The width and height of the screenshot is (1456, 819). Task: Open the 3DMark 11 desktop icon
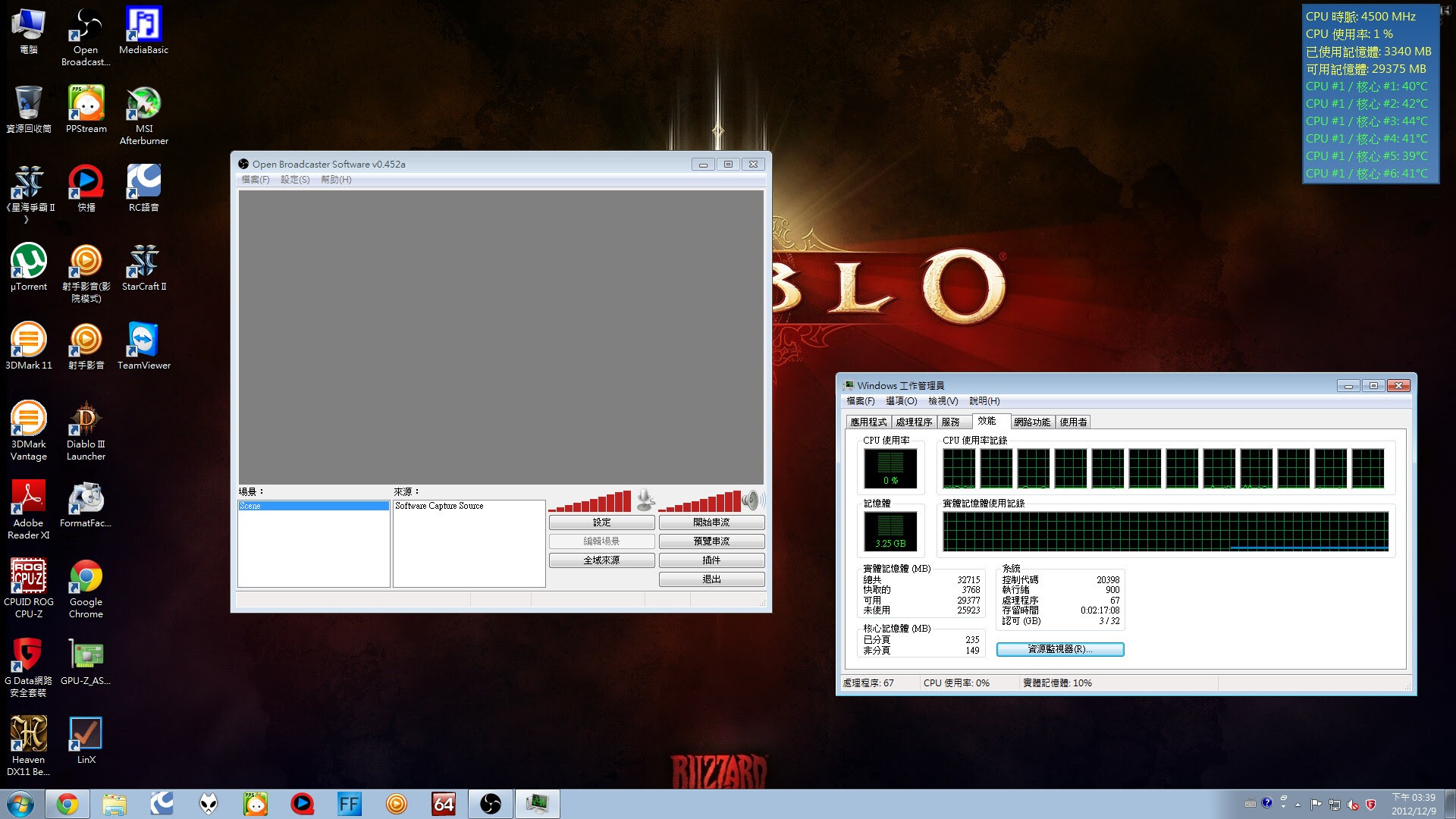point(29,346)
